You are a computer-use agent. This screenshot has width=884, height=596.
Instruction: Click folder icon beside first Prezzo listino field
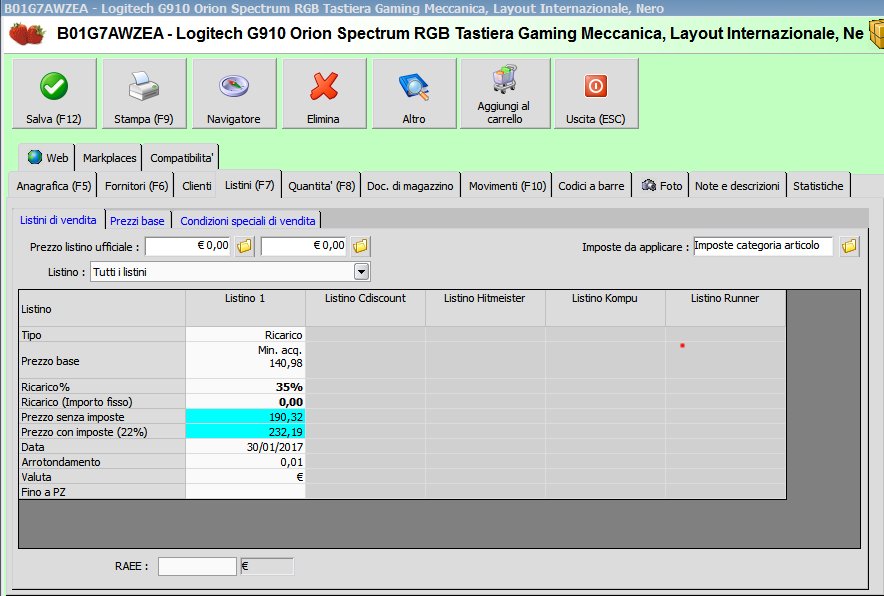pos(245,246)
